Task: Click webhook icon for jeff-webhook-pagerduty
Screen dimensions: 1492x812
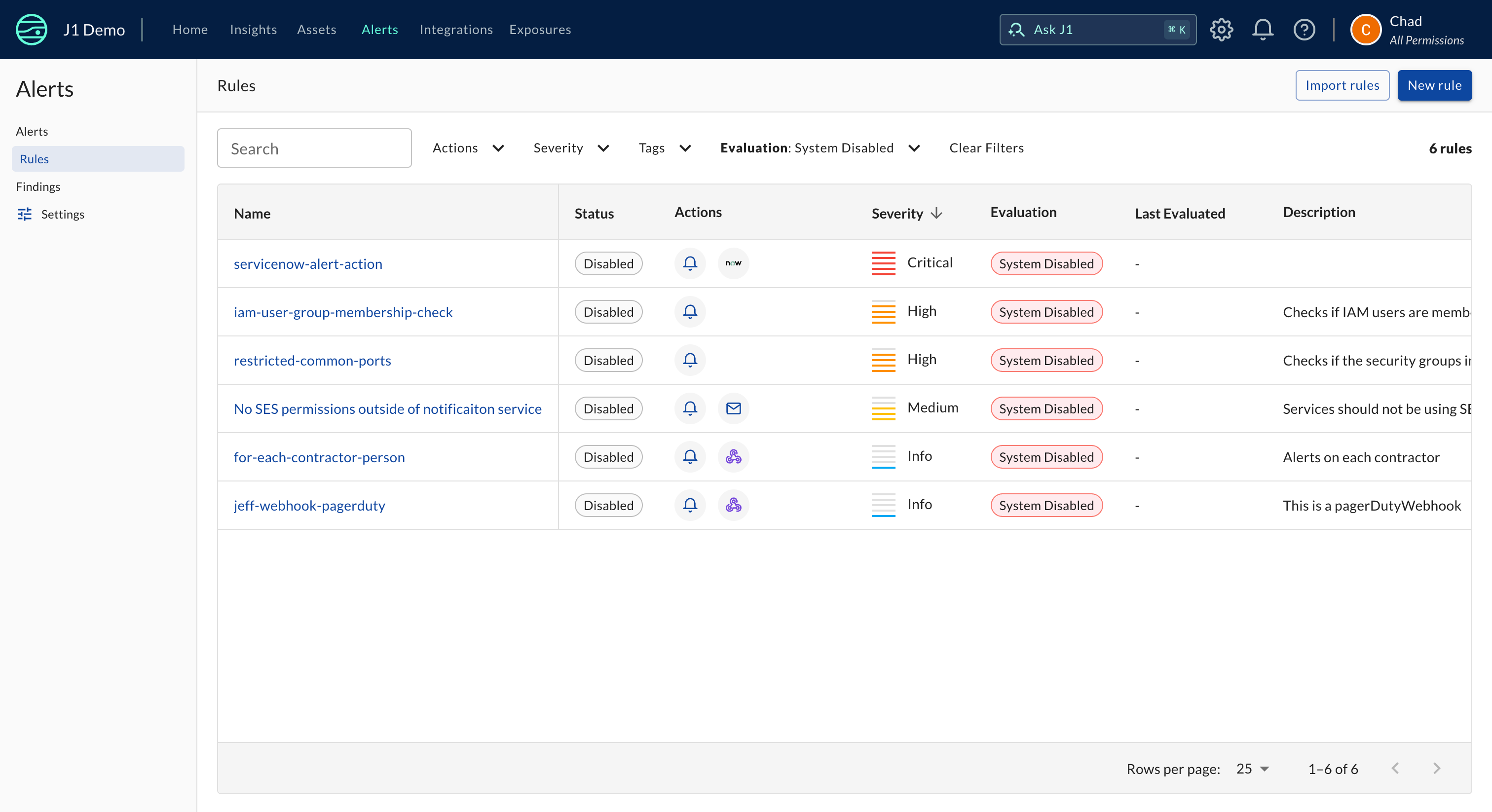Action: click(x=733, y=505)
